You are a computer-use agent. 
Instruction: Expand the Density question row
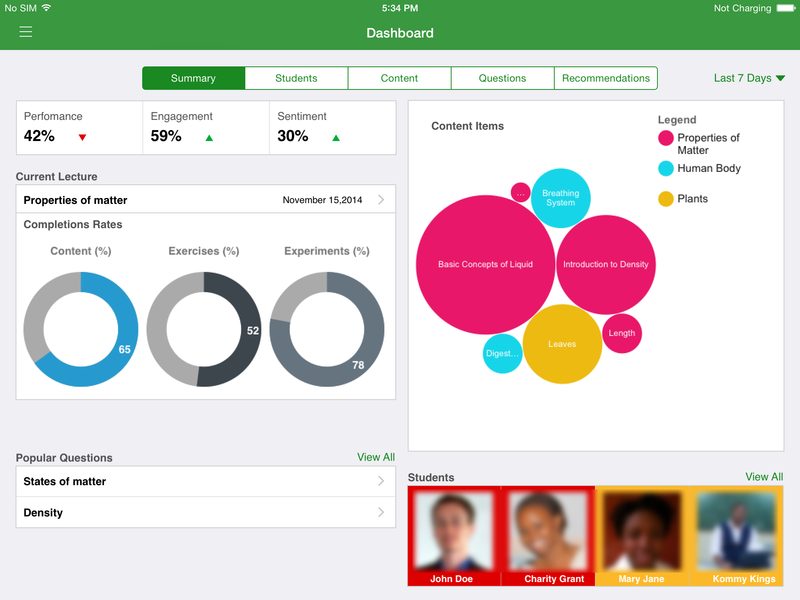pos(206,513)
